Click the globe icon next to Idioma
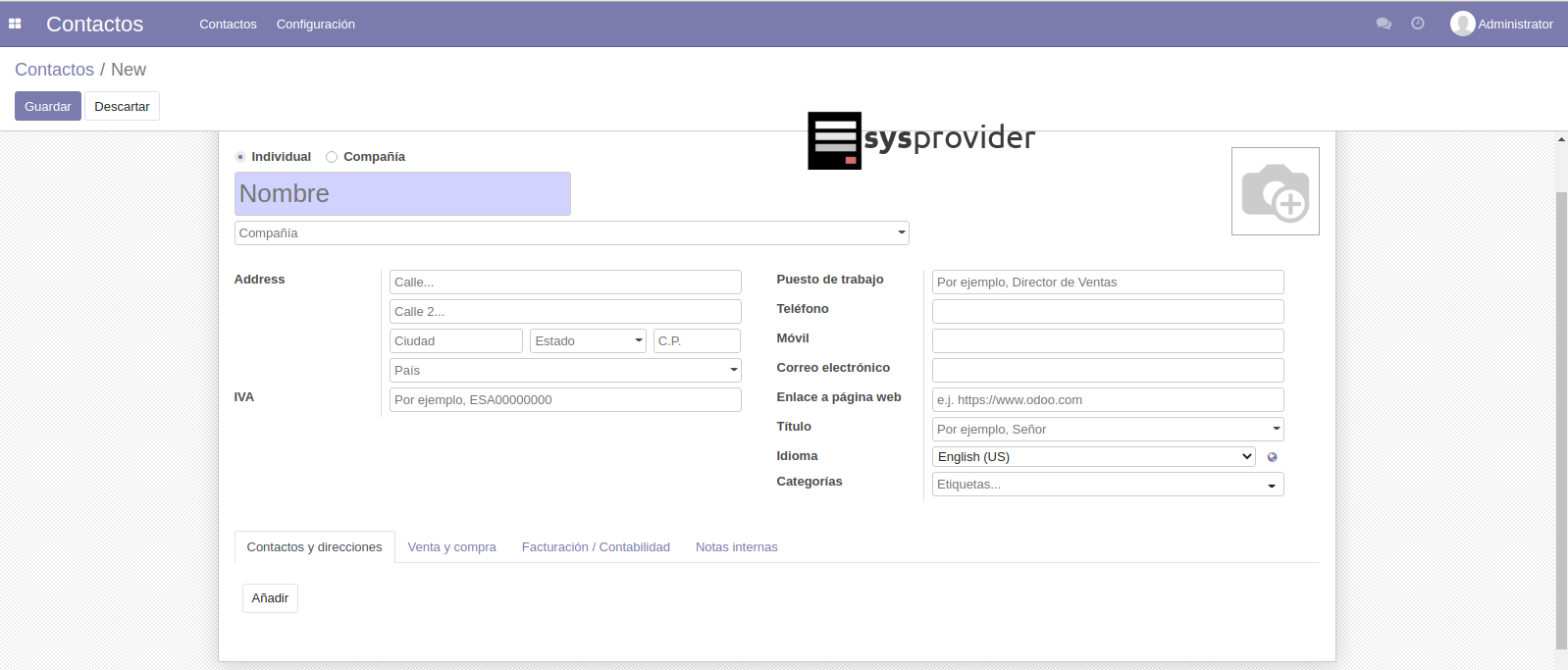1568x670 pixels. pos(1273,457)
